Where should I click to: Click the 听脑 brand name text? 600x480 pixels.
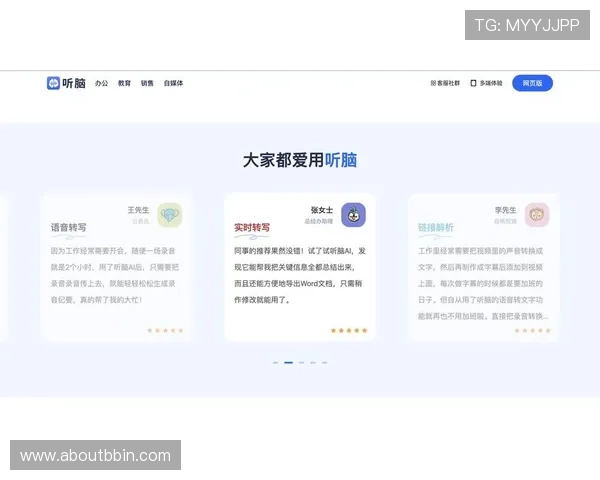point(74,83)
